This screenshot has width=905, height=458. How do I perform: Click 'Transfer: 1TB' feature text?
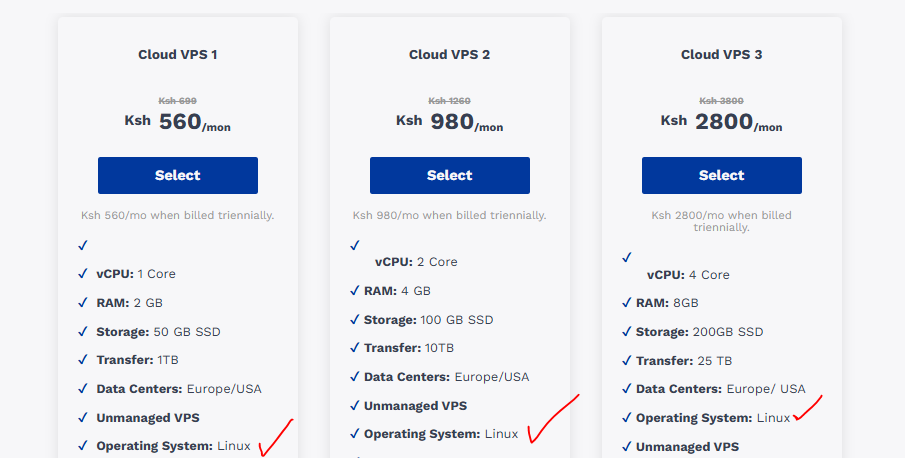click(x=137, y=360)
